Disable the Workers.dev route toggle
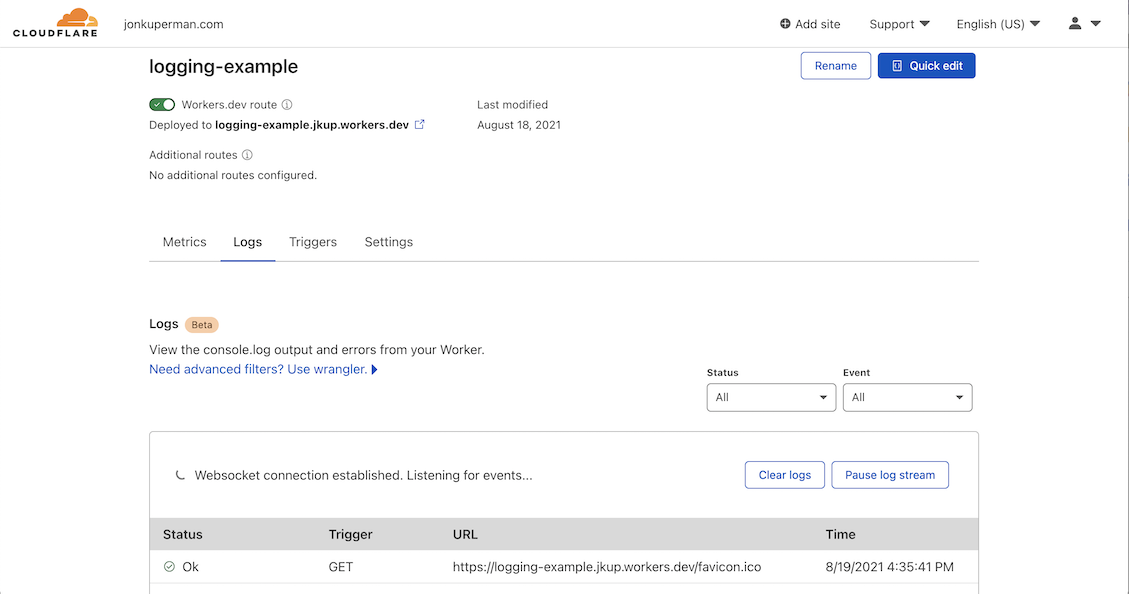Image resolution: width=1129 pixels, height=594 pixels. click(x=162, y=104)
